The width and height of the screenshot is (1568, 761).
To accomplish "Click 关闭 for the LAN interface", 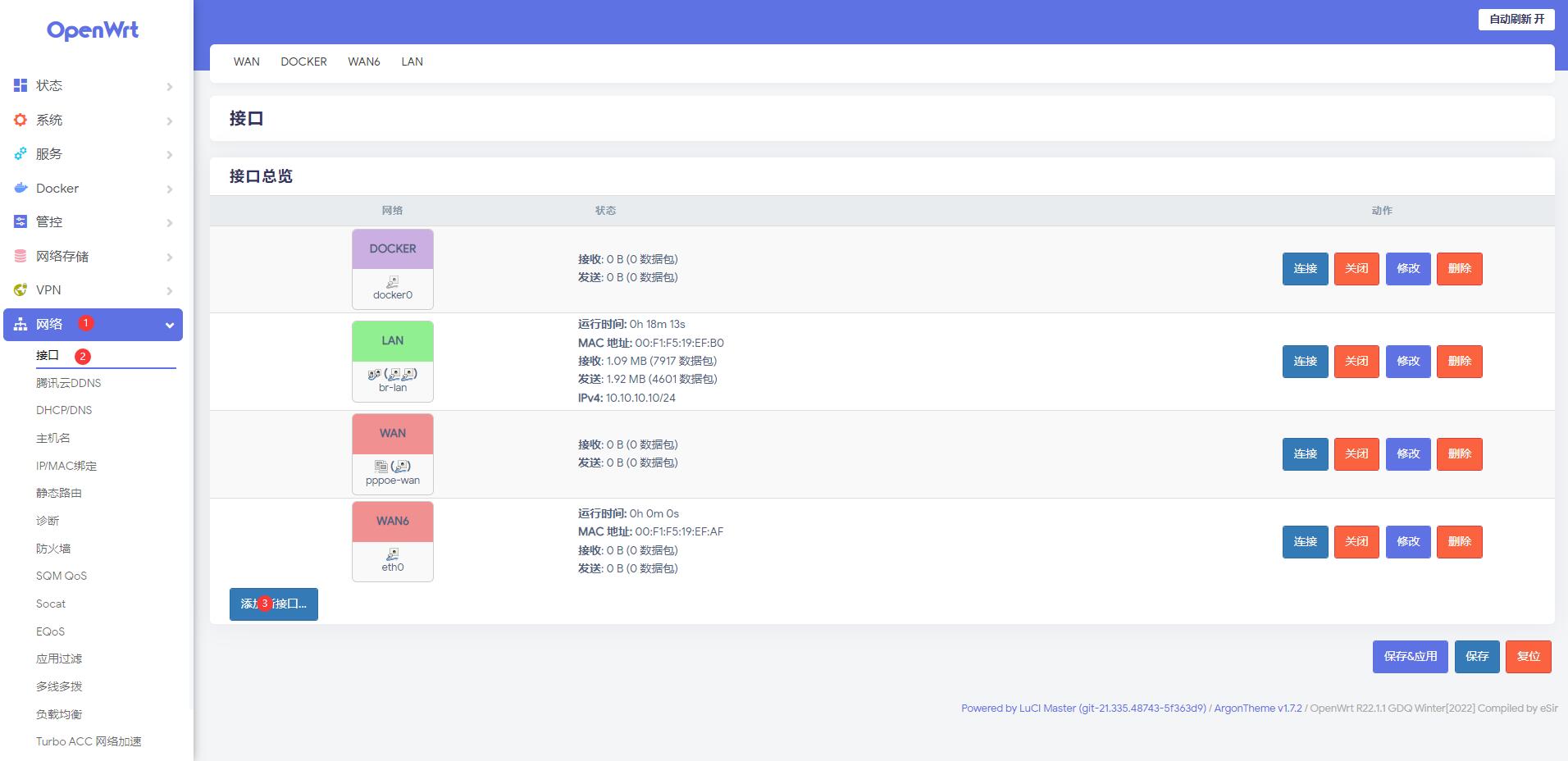I will 1356,362.
